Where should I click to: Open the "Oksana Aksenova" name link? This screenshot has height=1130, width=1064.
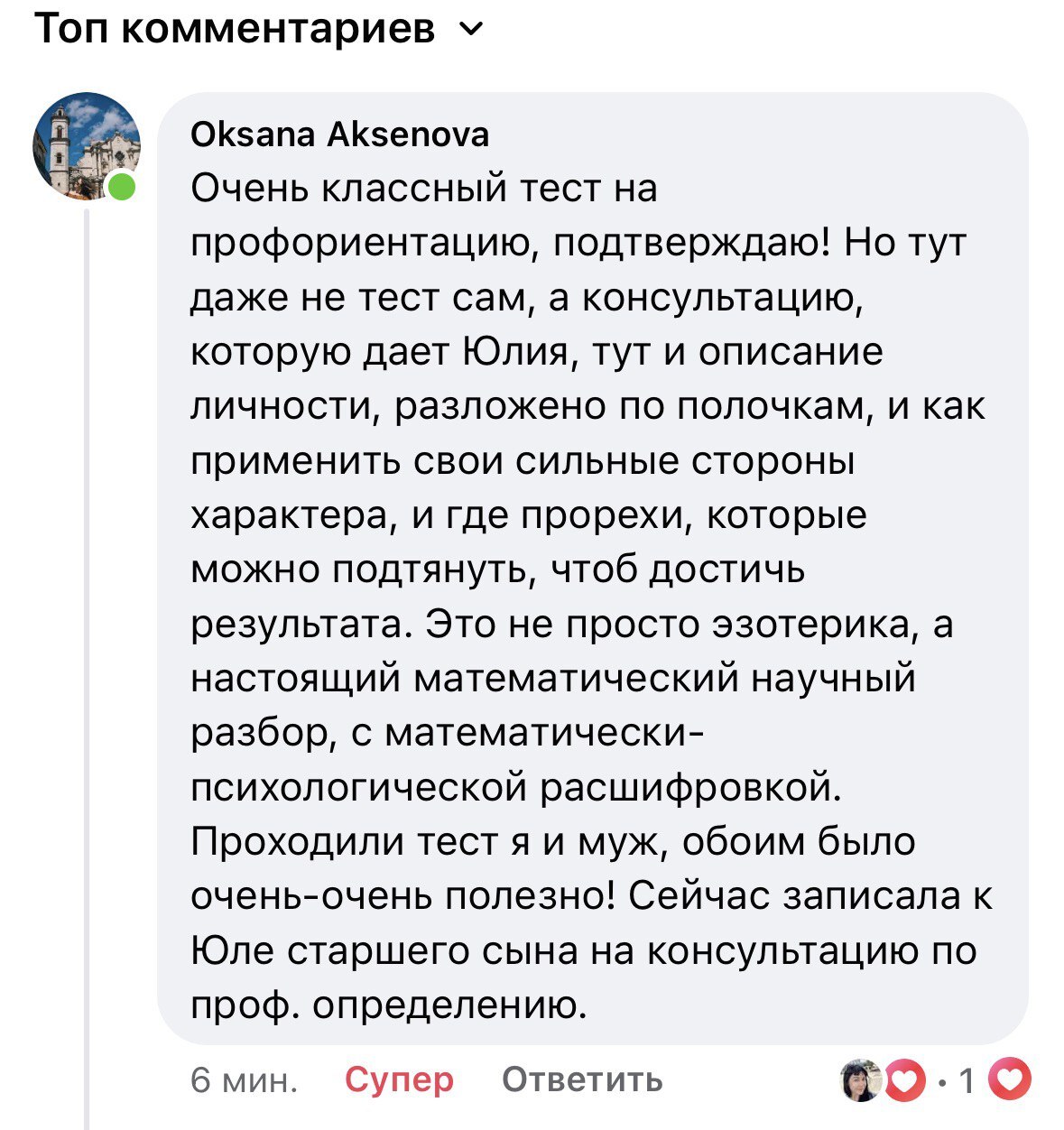tap(340, 134)
